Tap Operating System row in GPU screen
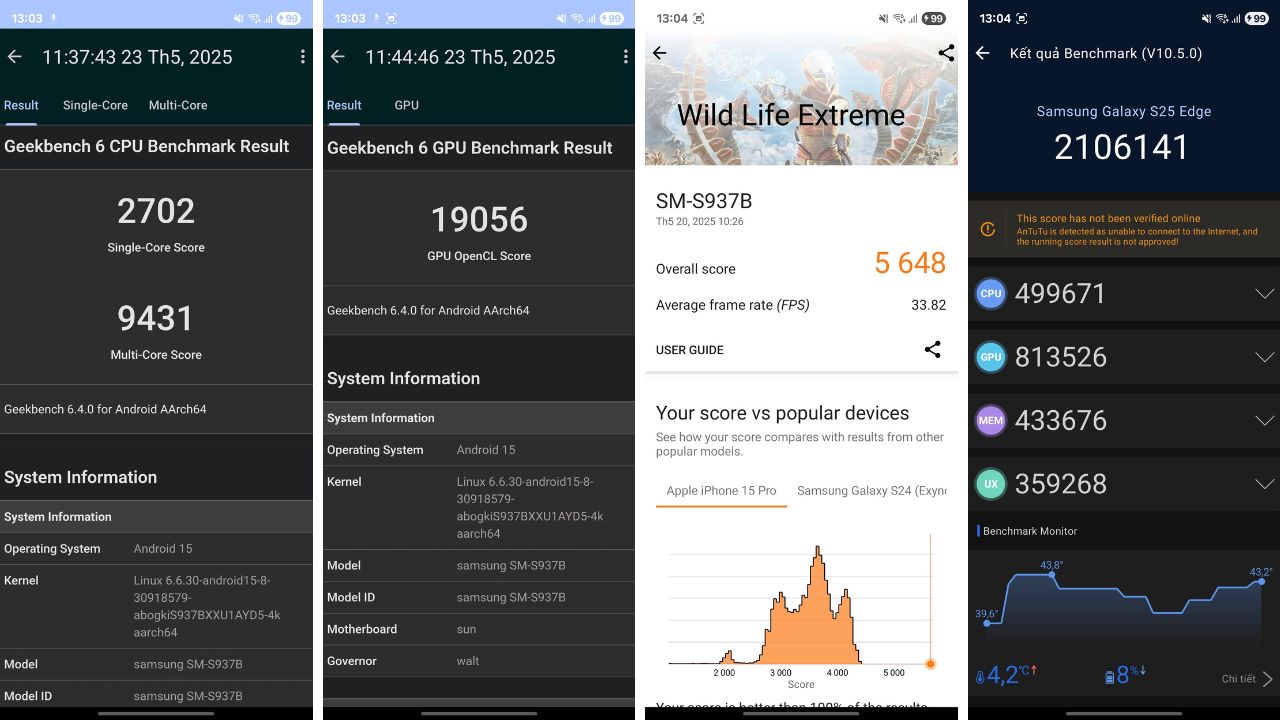1280x720 pixels. (x=478, y=450)
